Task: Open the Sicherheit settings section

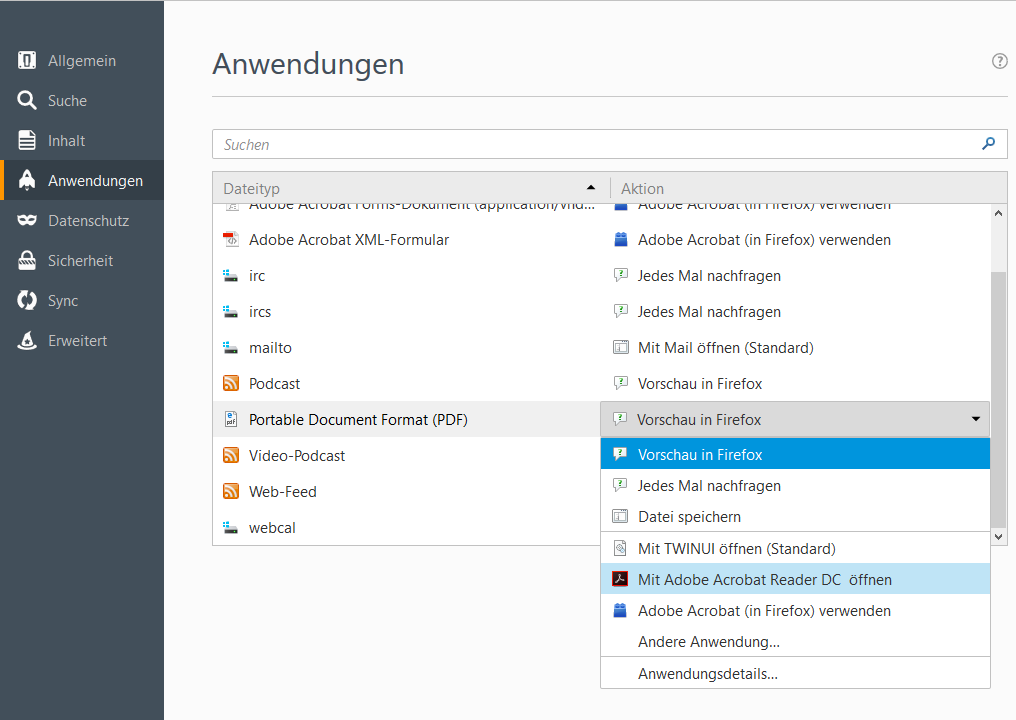Action: click(x=82, y=261)
